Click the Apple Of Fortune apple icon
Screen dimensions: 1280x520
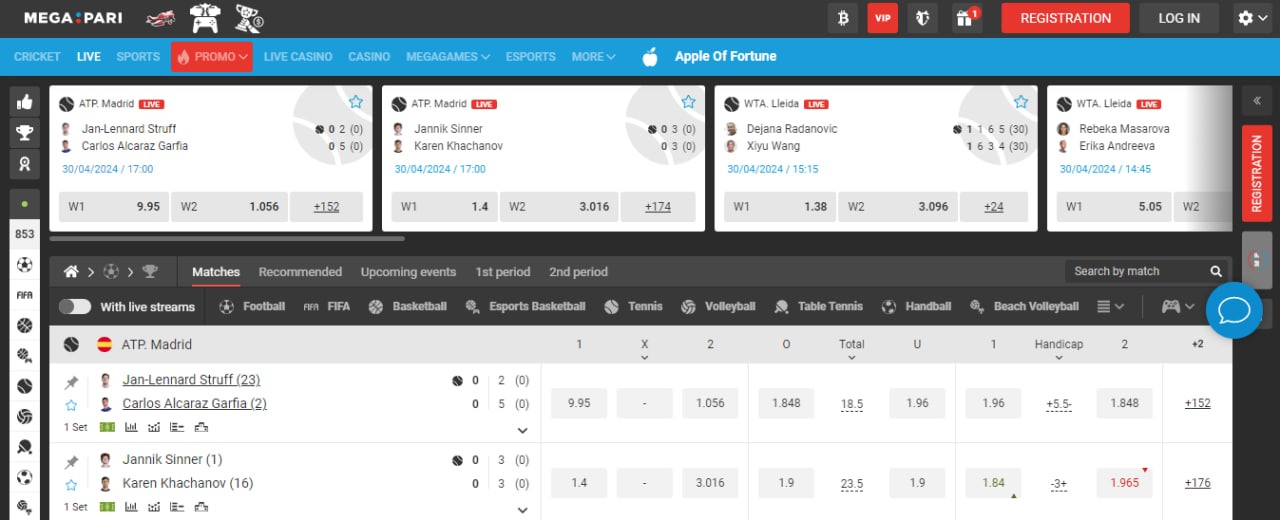tap(650, 57)
